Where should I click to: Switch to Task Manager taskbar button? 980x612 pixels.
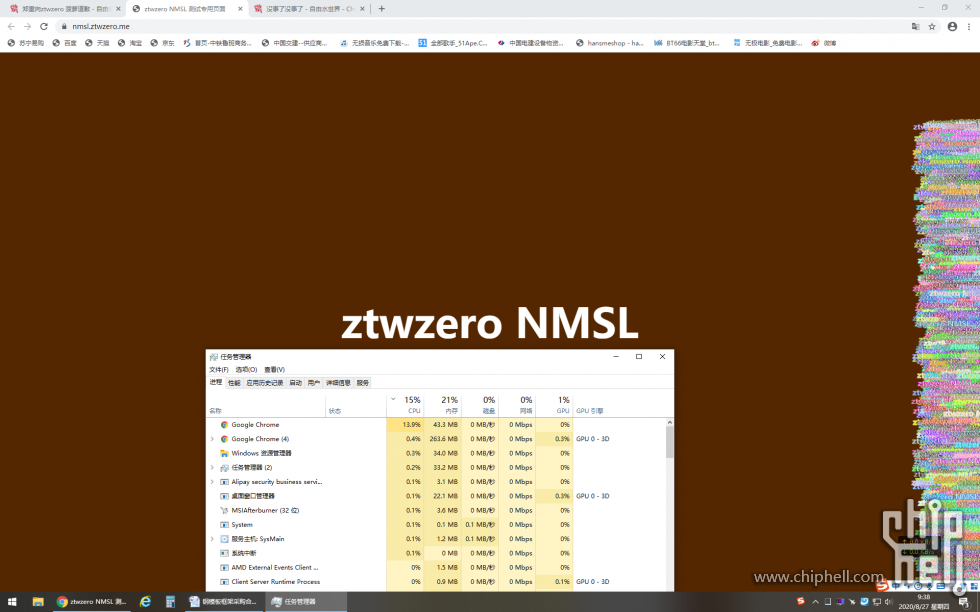click(306, 601)
